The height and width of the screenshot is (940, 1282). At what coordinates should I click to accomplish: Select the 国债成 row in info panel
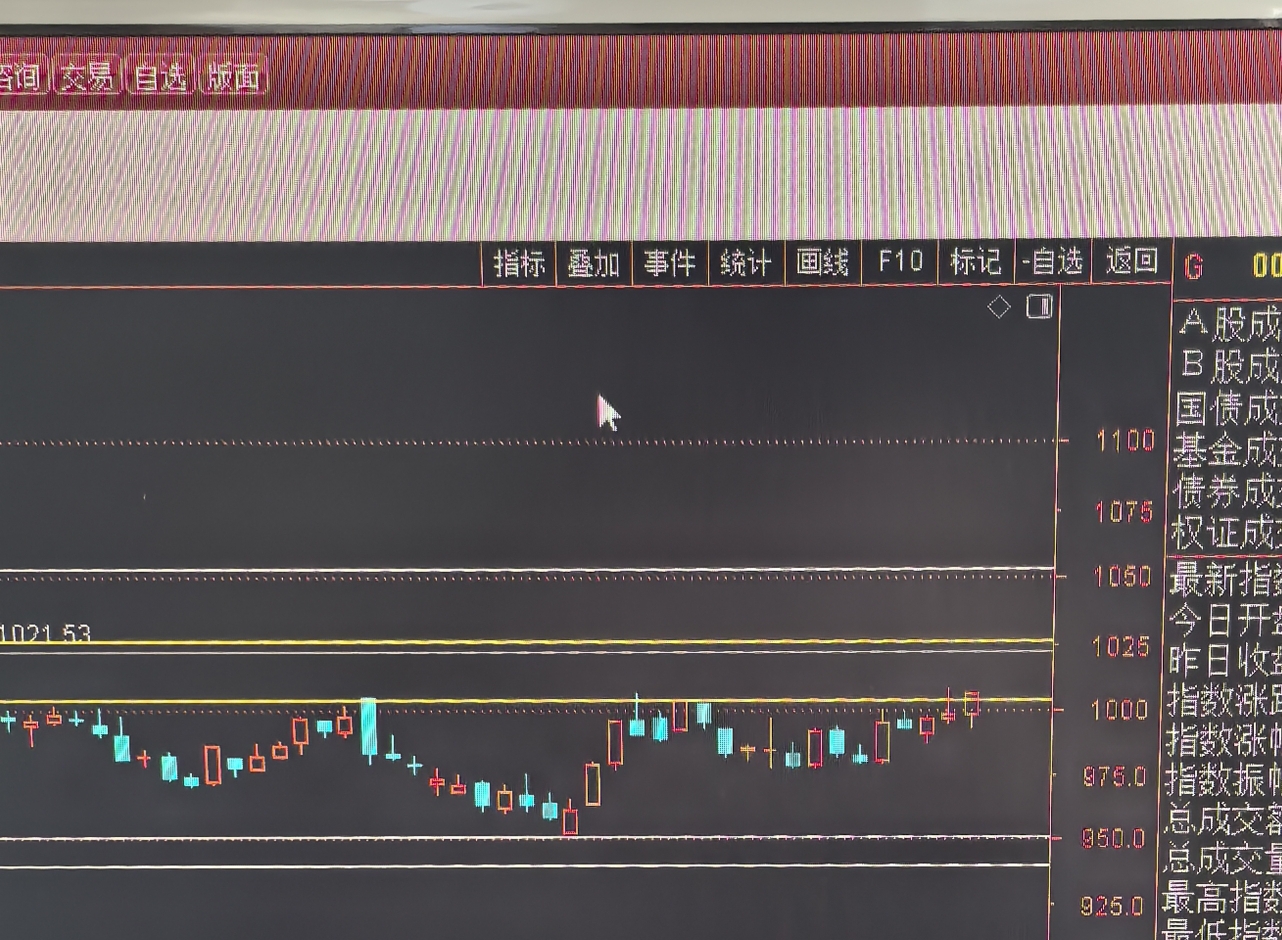(x=1228, y=408)
